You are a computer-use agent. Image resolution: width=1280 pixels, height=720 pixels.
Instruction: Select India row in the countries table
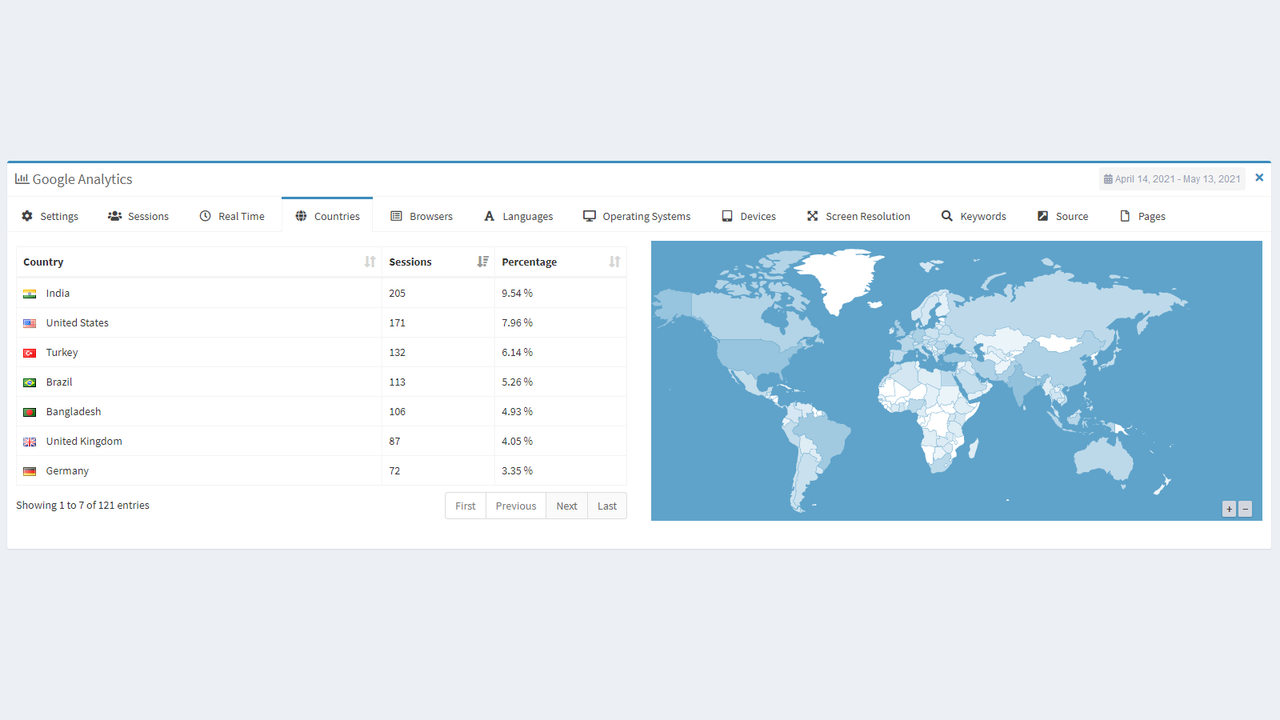[57, 292]
